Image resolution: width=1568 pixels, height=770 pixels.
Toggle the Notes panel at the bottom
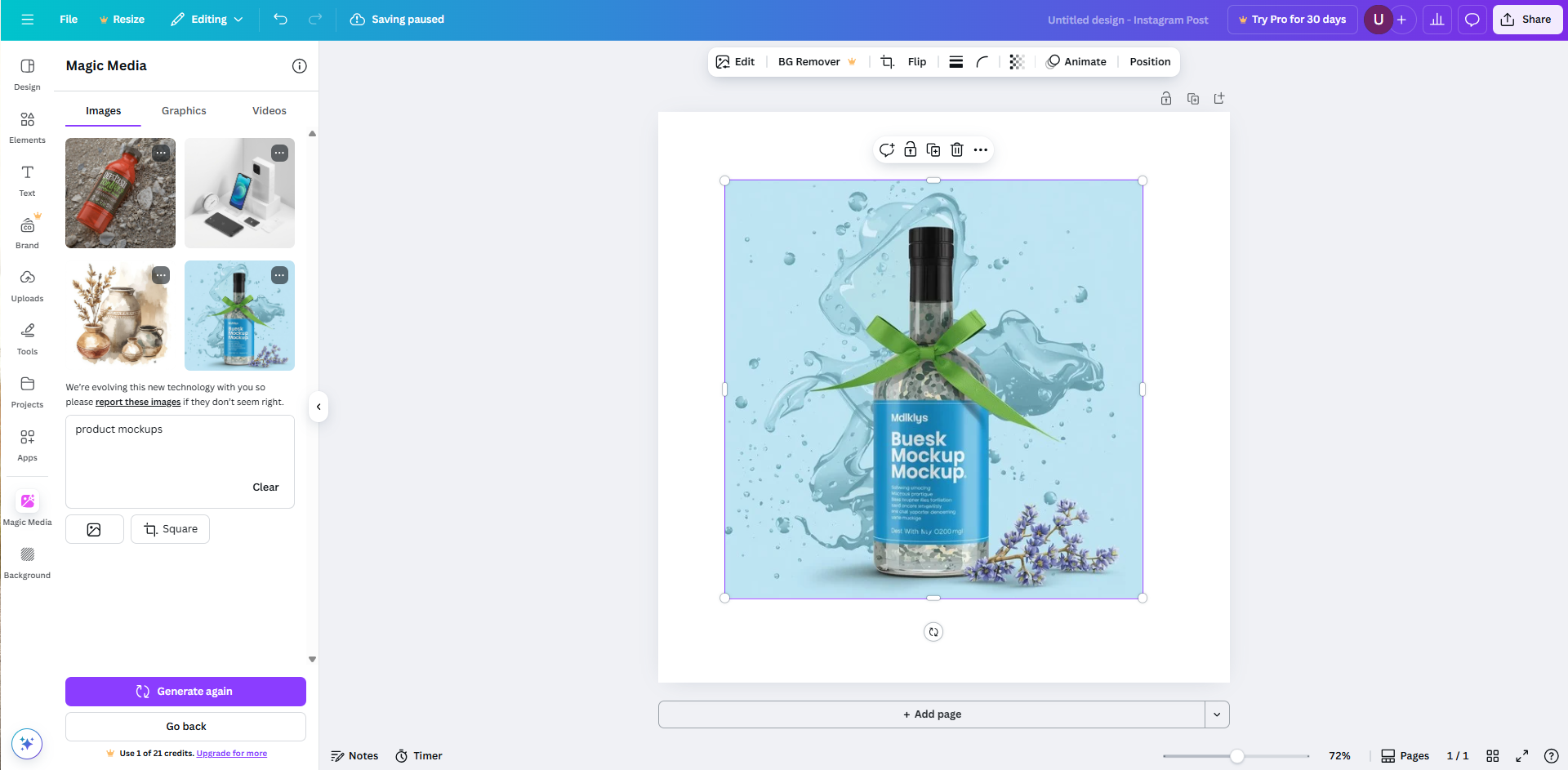pyautogui.click(x=354, y=755)
